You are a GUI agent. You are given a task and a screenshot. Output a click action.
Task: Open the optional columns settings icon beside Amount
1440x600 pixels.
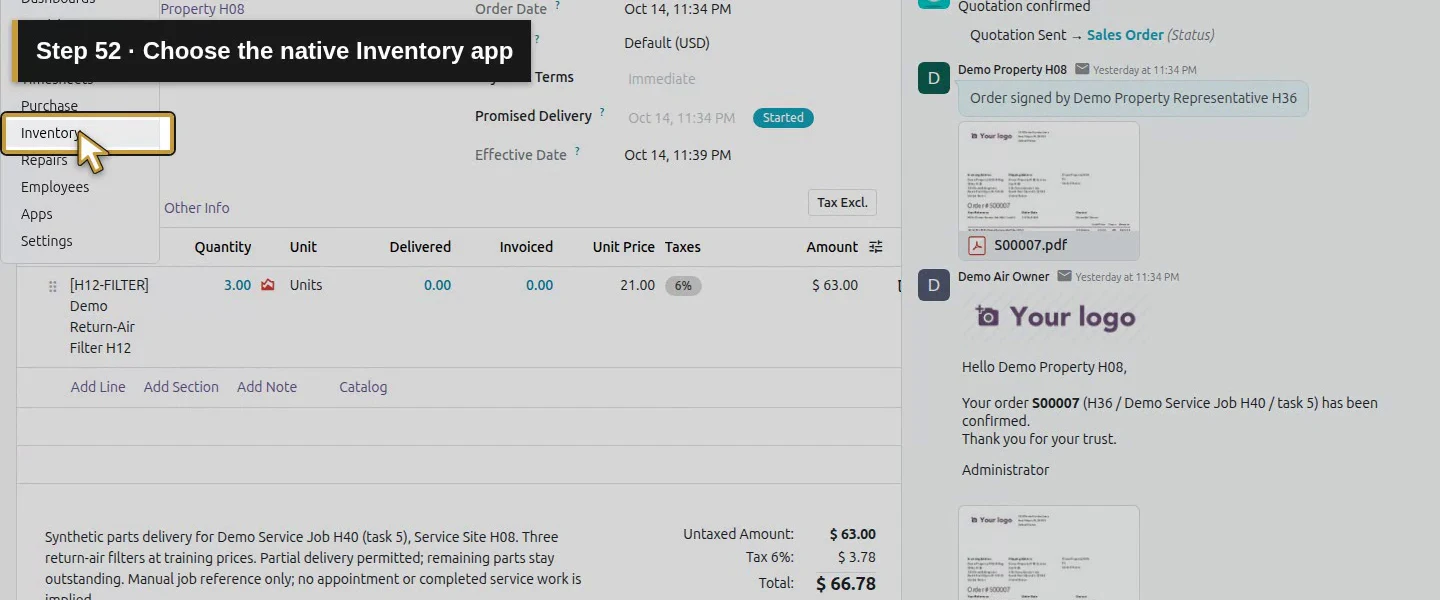click(x=876, y=247)
